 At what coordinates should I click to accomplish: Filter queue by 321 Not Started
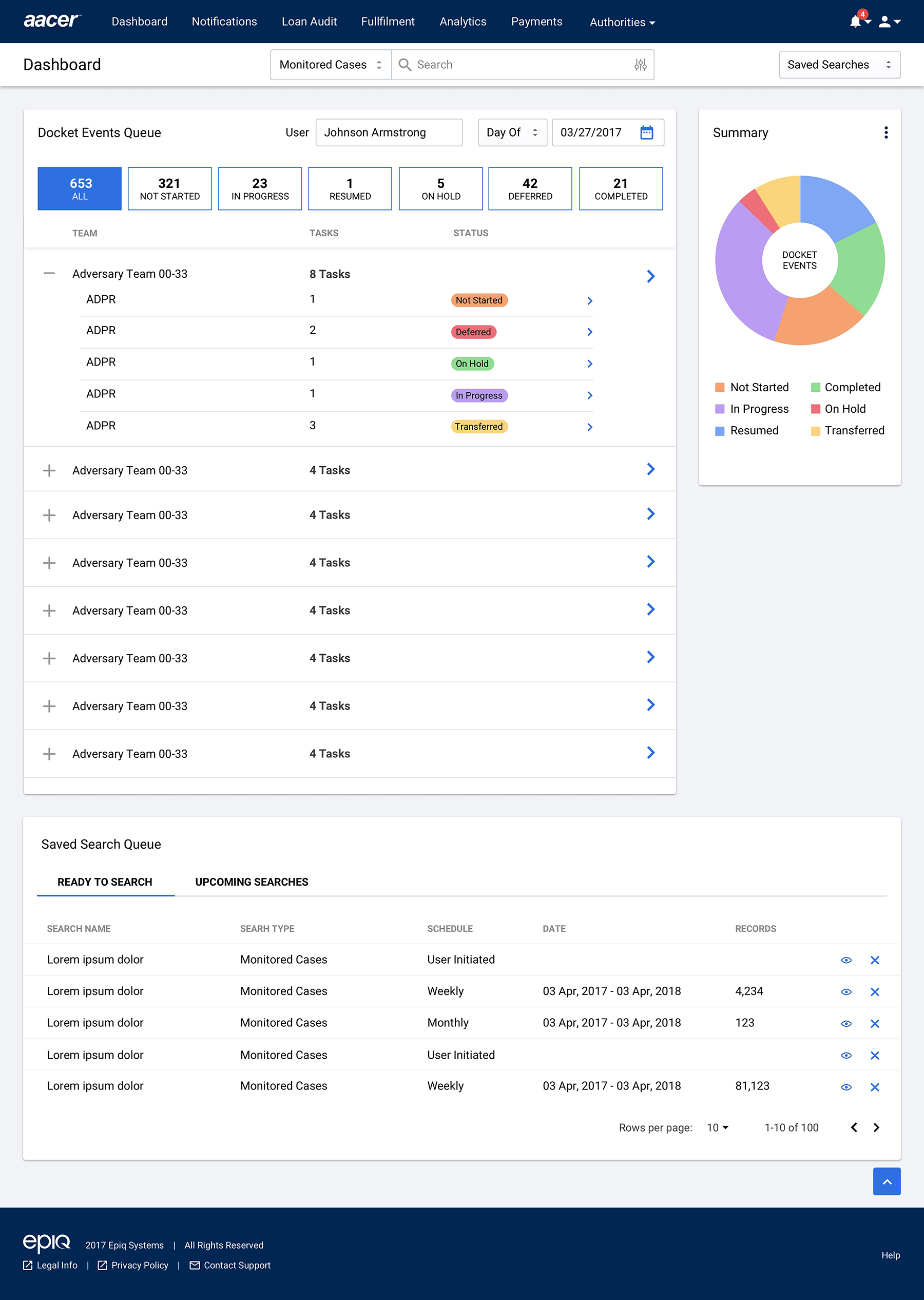click(169, 188)
